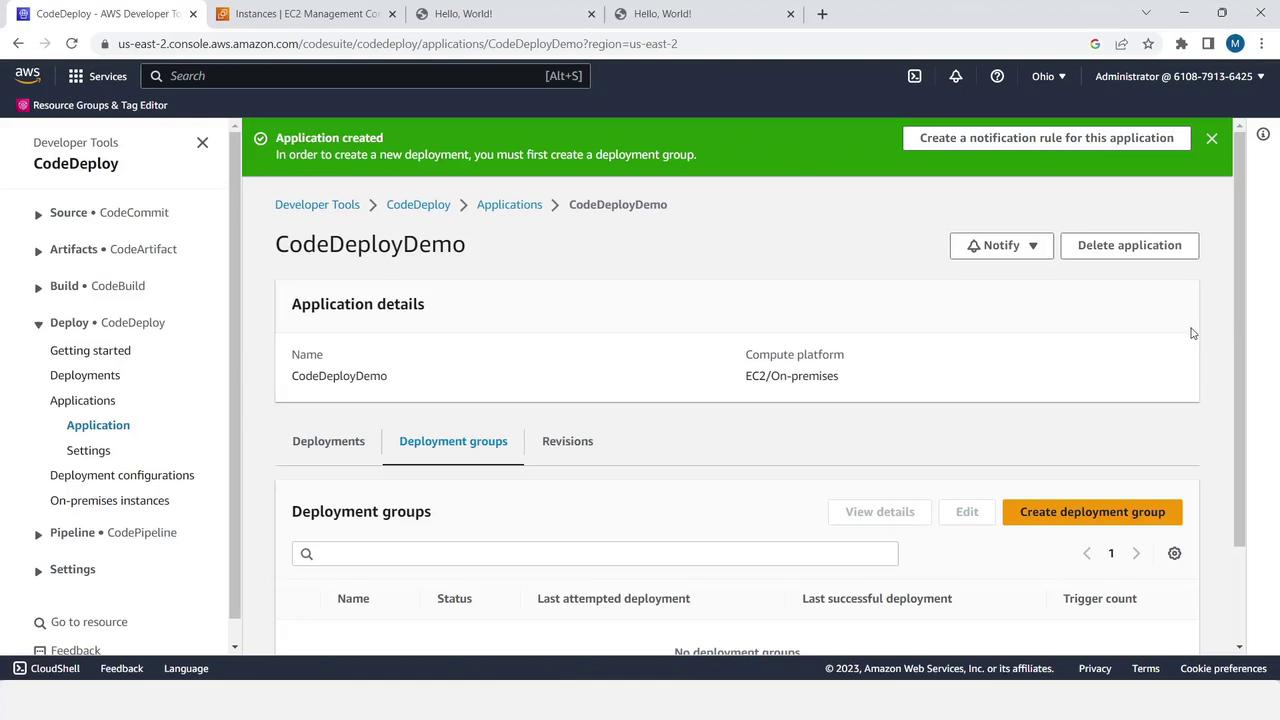Open Deployment configurations in the sidebar

pyautogui.click(x=122, y=475)
